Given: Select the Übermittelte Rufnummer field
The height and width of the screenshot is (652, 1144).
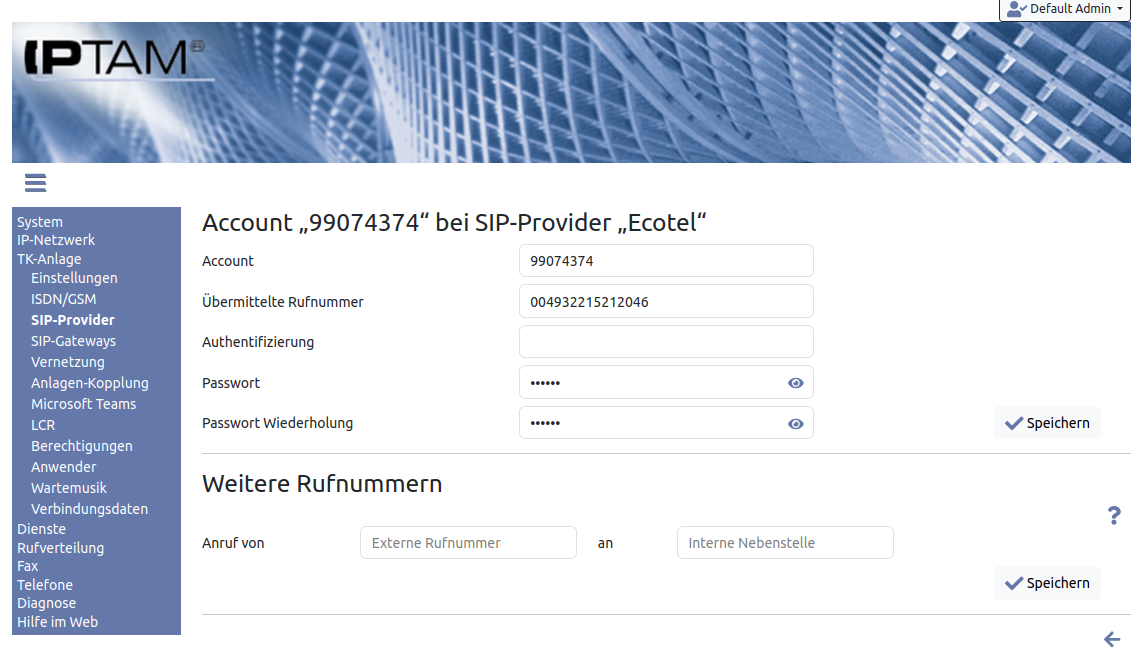Looking at the screenshot, I should point(666,301).
